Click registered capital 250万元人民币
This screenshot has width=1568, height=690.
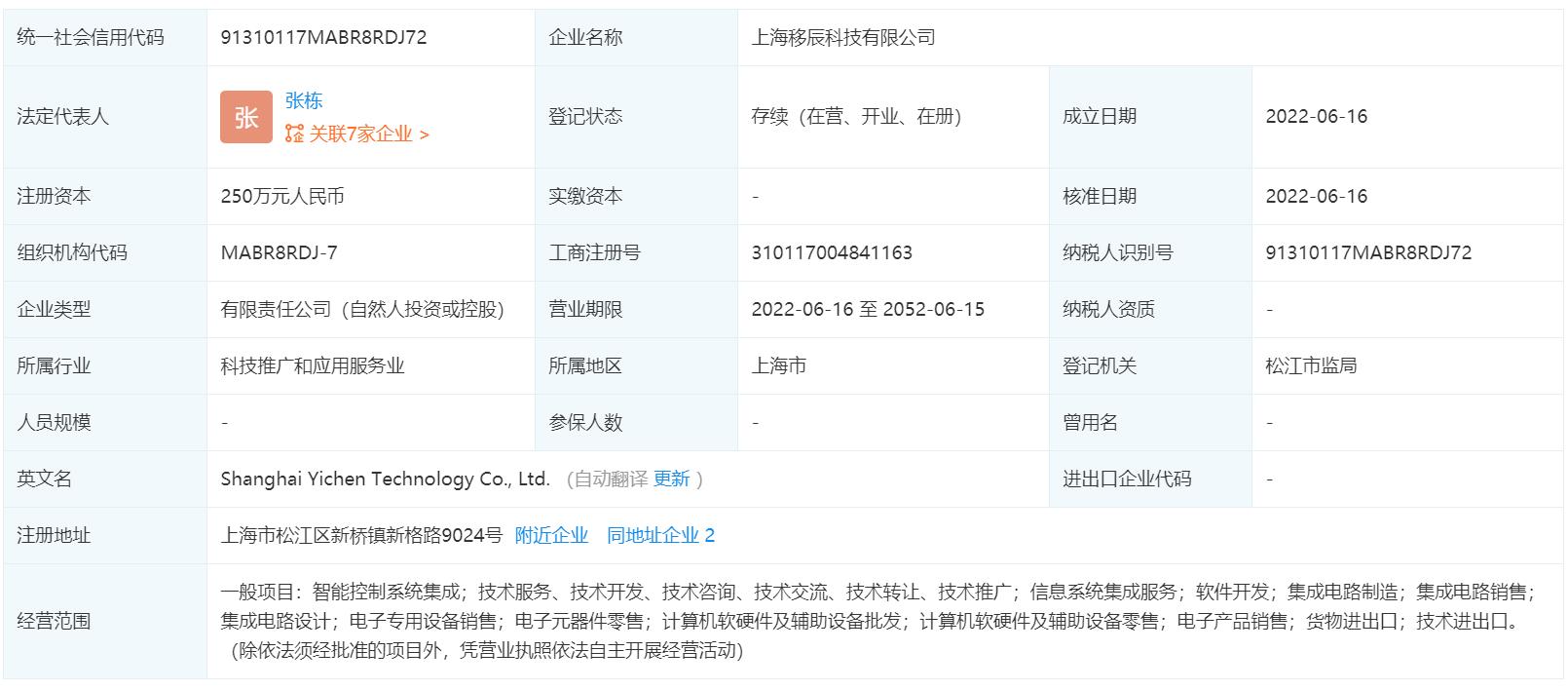(x=282, y=196)
